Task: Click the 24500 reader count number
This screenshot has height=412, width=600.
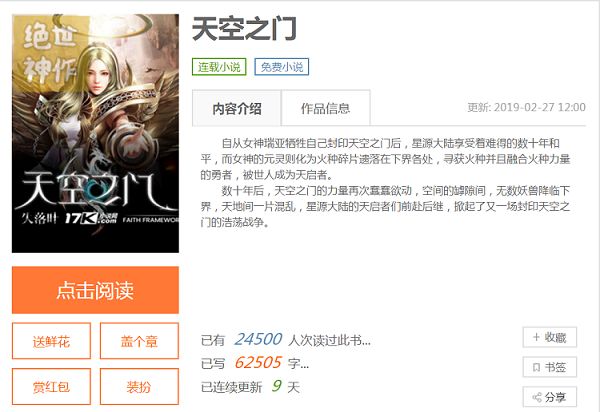Action: 258,339
